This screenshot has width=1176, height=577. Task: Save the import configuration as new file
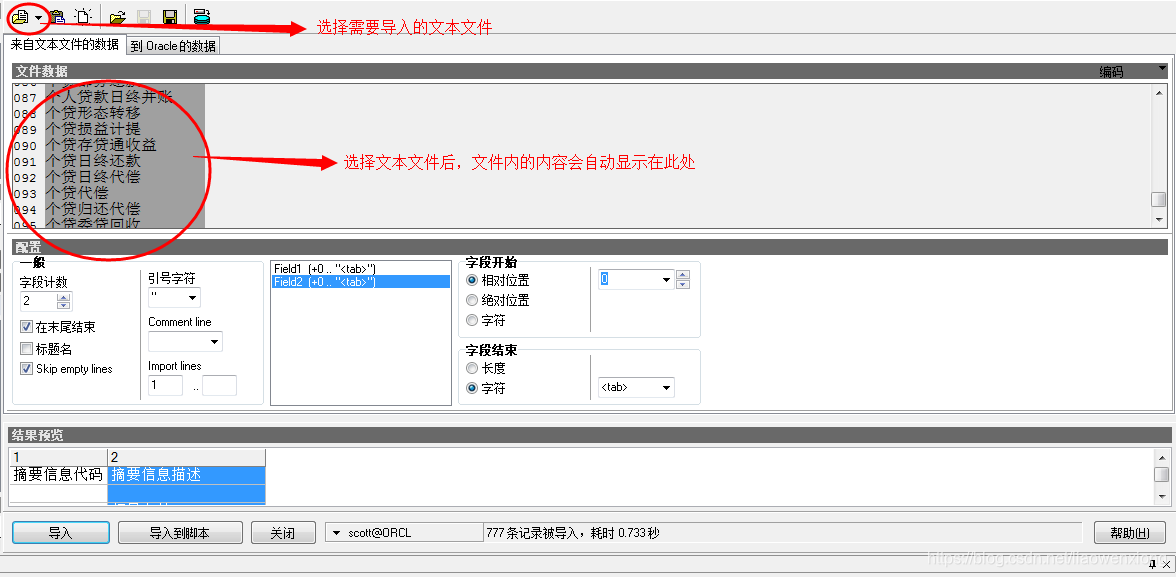pos(169,16)
